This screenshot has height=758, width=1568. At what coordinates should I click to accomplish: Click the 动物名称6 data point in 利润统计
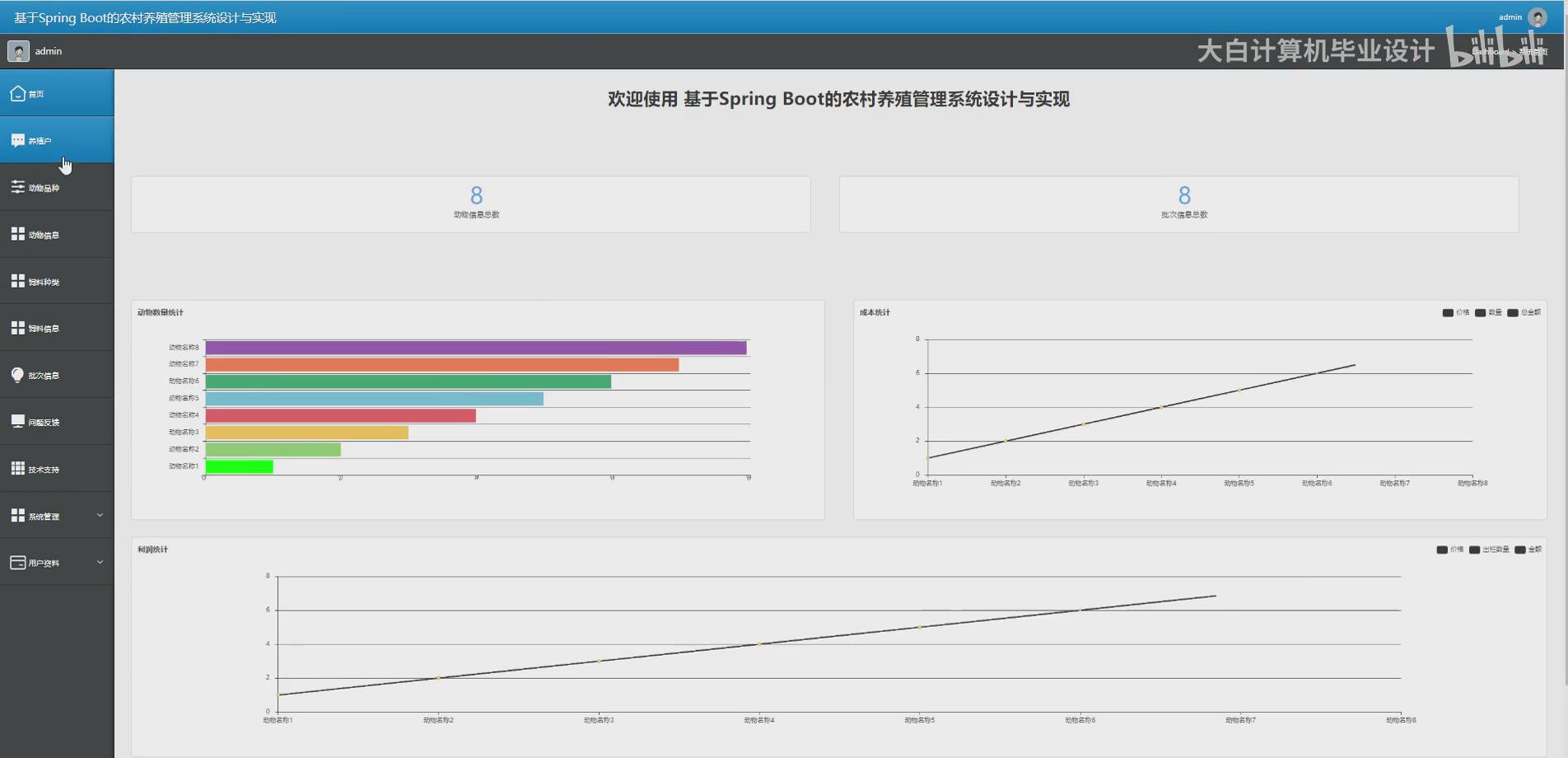(x=1080, y=611)
